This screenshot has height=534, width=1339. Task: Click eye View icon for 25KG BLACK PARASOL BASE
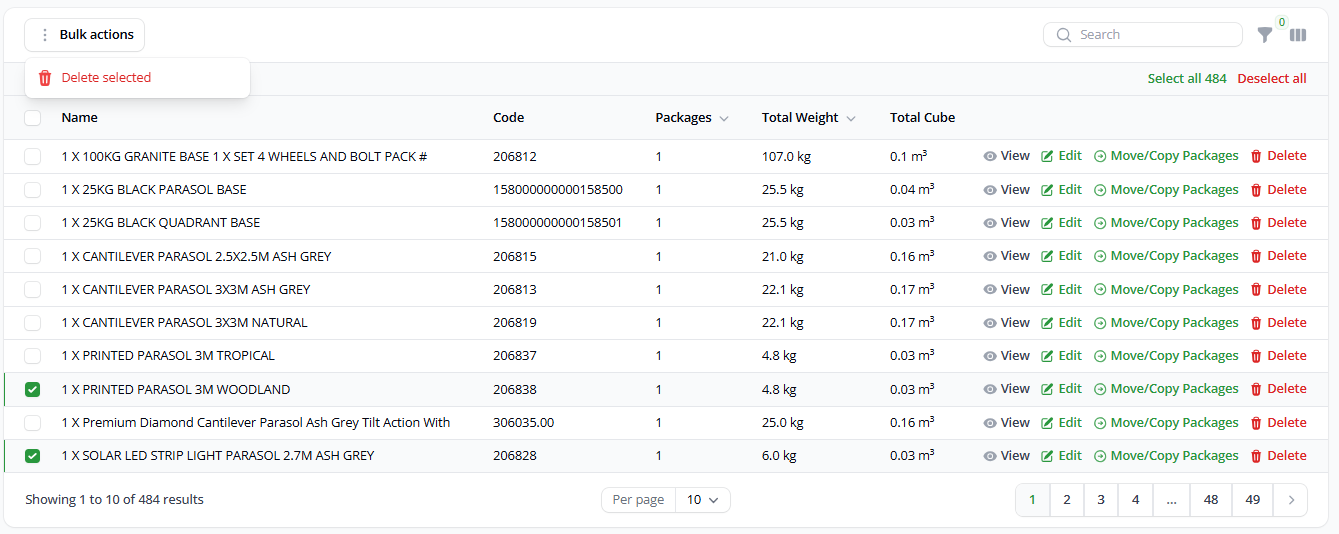tap(990, 190)
